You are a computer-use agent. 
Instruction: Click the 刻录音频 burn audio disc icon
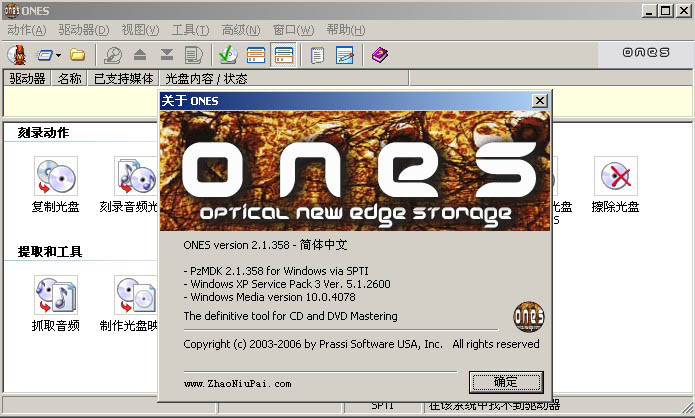(136, 176)
